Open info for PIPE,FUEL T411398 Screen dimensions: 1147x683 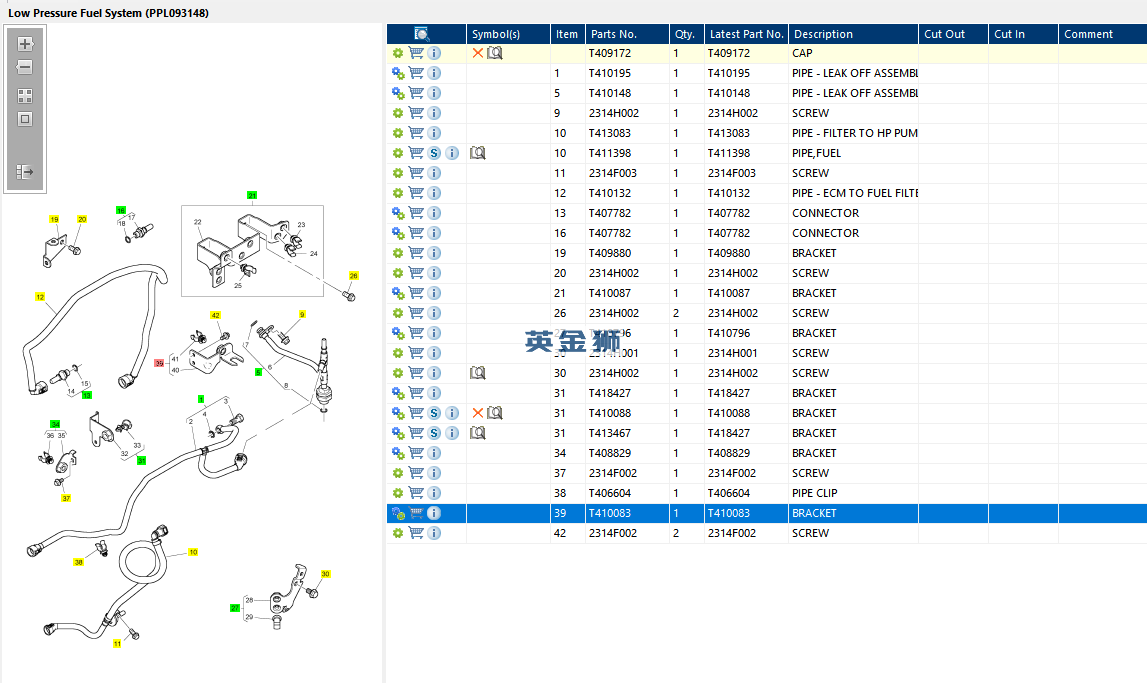[x=452, y=153]
